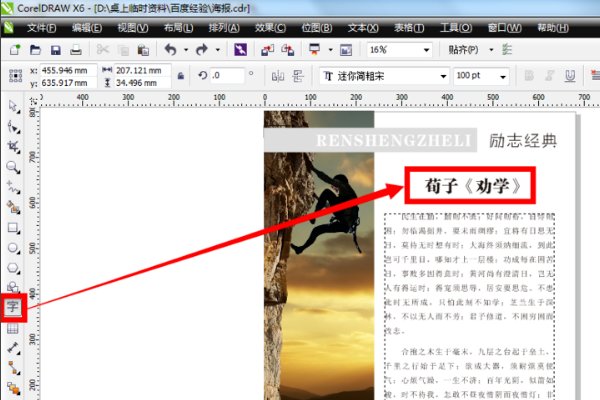Open the 文件(F) menu
The width and height of the screenshot is (600, 400).
(x=41, y=28)
